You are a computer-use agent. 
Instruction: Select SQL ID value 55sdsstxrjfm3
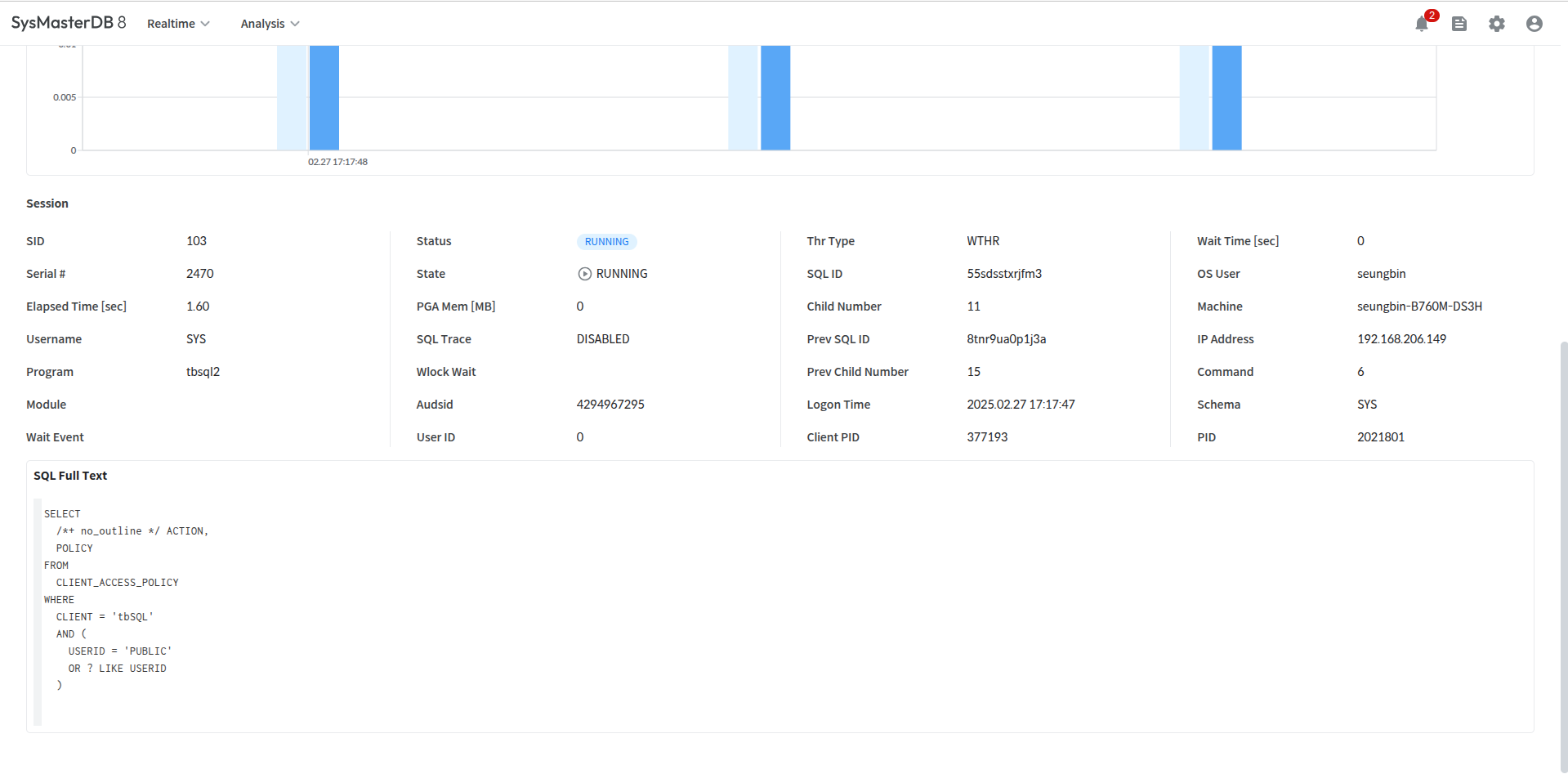[x=1004, y=274]
